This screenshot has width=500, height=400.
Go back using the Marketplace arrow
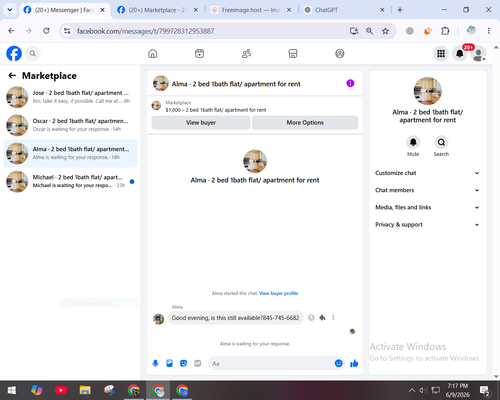point(12,76)
